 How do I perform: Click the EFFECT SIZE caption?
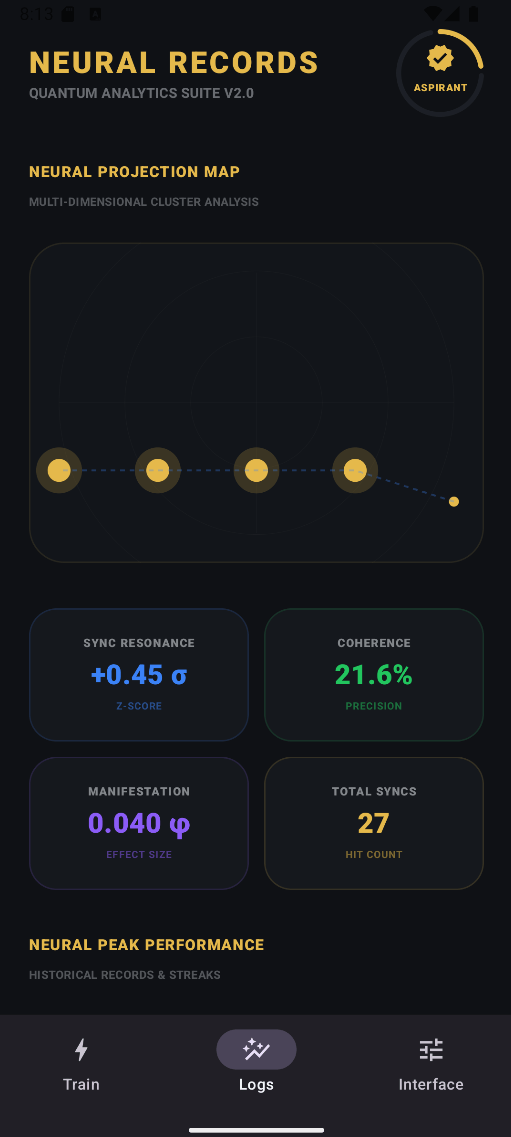tap(138, 855)
